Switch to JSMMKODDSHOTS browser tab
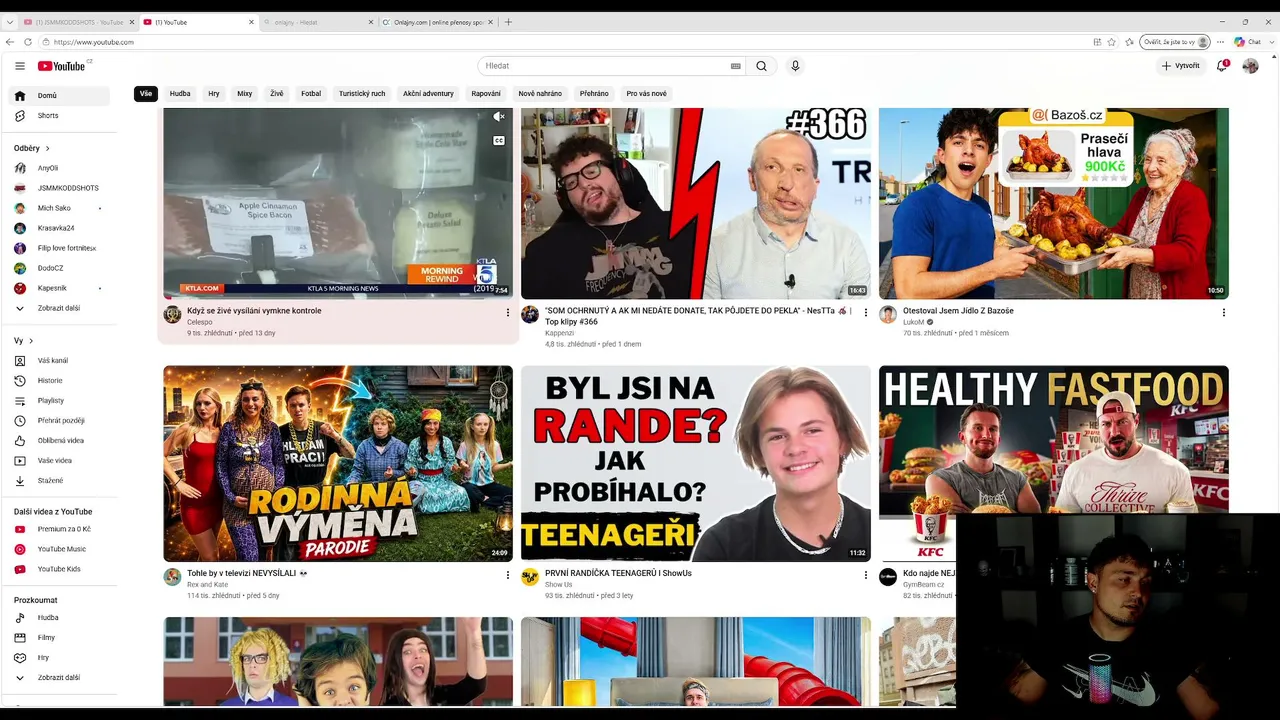 tap(78, 22)
